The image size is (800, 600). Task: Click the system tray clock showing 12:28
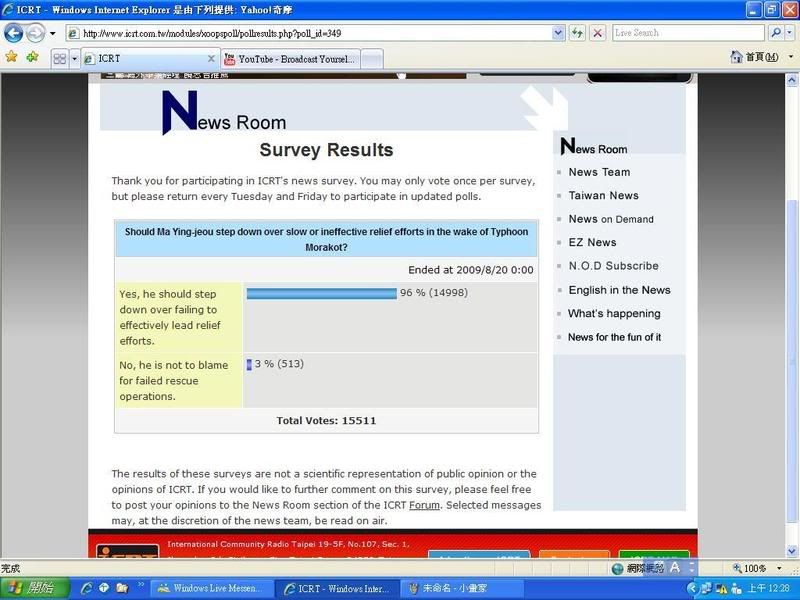tap(769, 588)
